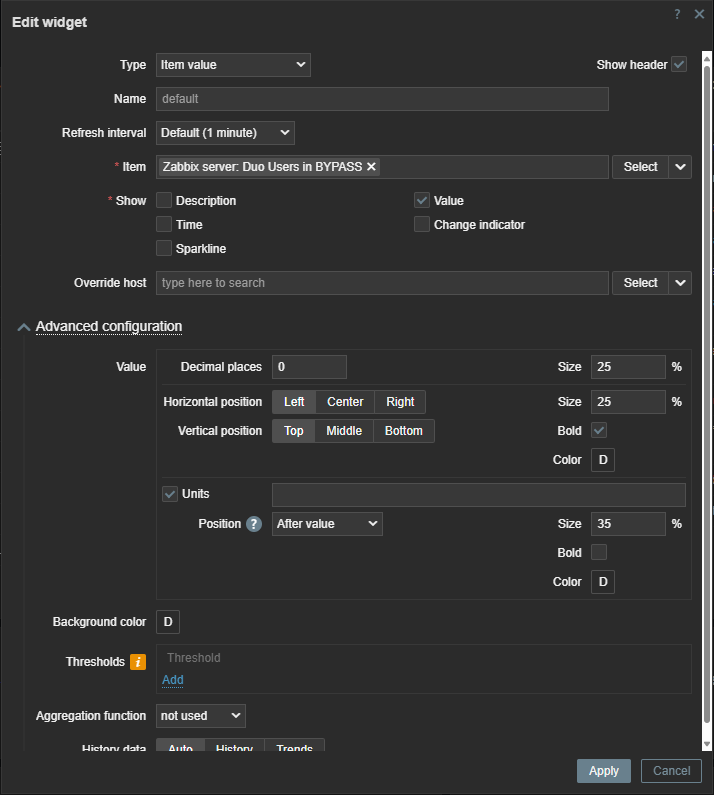Open the Refresh interval dropdown
714x795 pixels.
[x=225, y=133]
